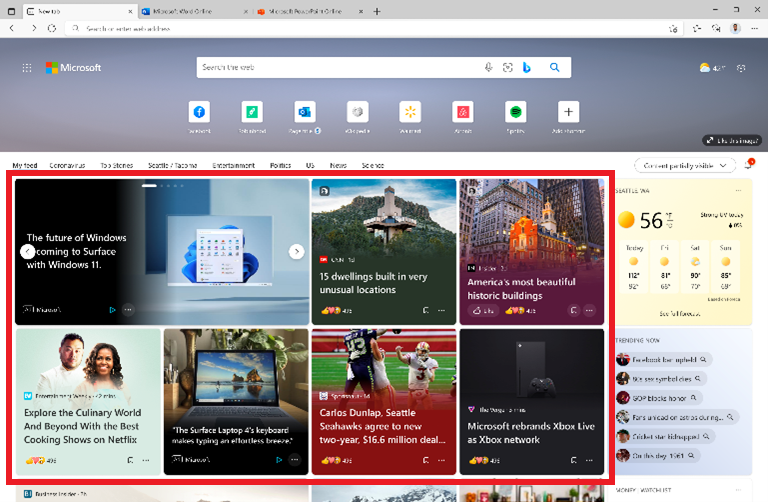Refresh the page with the reload icon
The image size is (768, 502).
52,28
